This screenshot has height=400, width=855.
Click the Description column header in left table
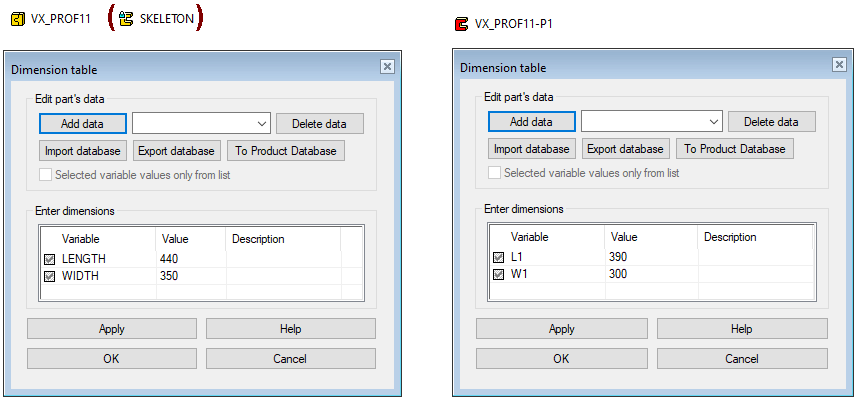coord(258,239)
